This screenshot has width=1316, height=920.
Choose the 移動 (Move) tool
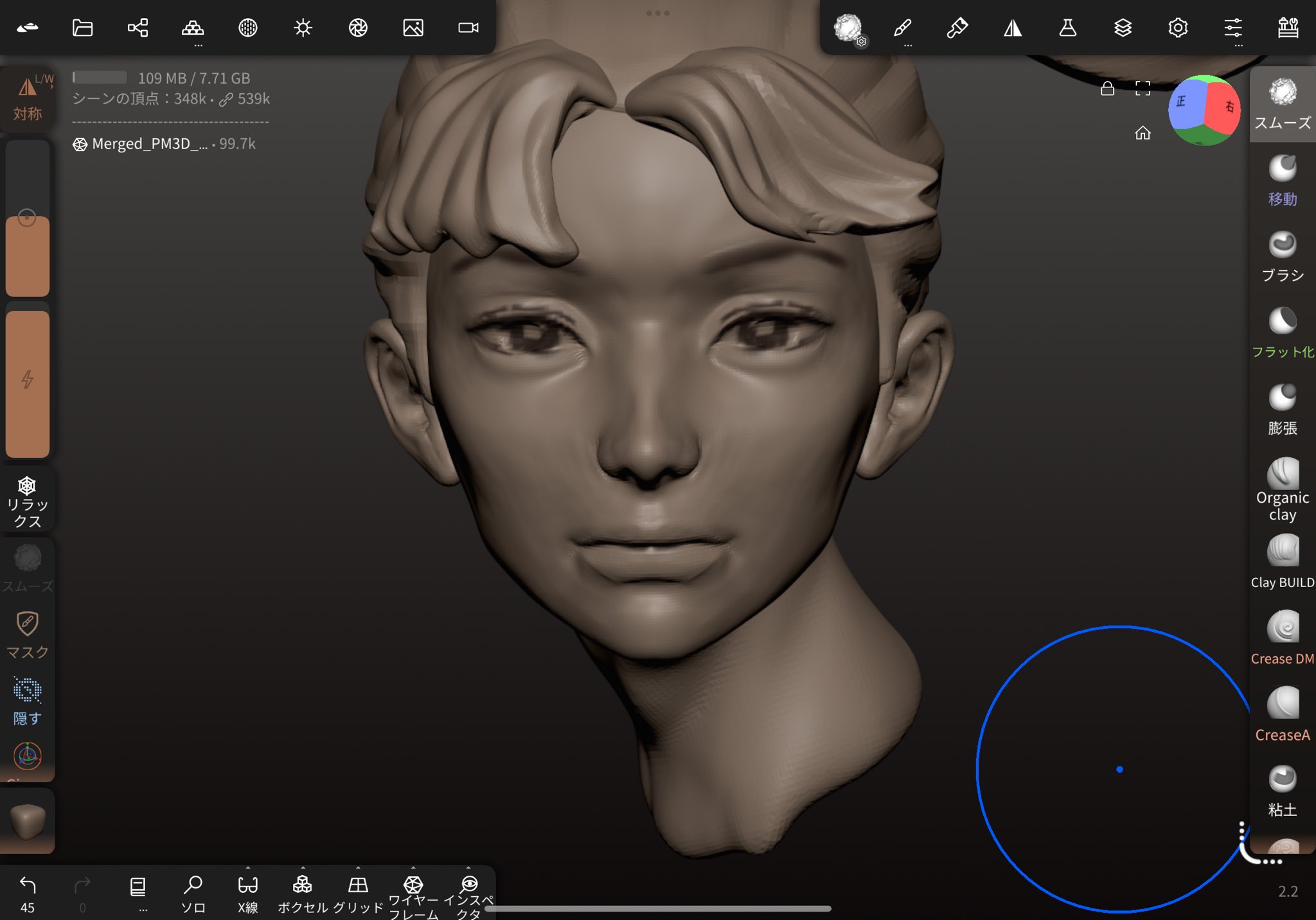(1282, 180)
